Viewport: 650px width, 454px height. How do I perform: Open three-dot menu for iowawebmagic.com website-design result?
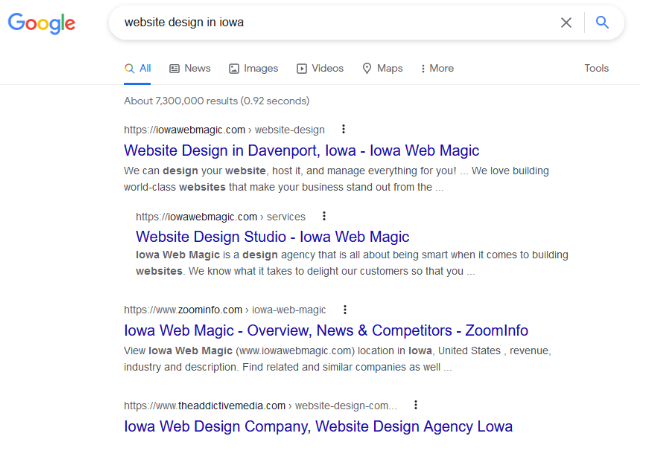pyautogui.click(x=343, y=129)
